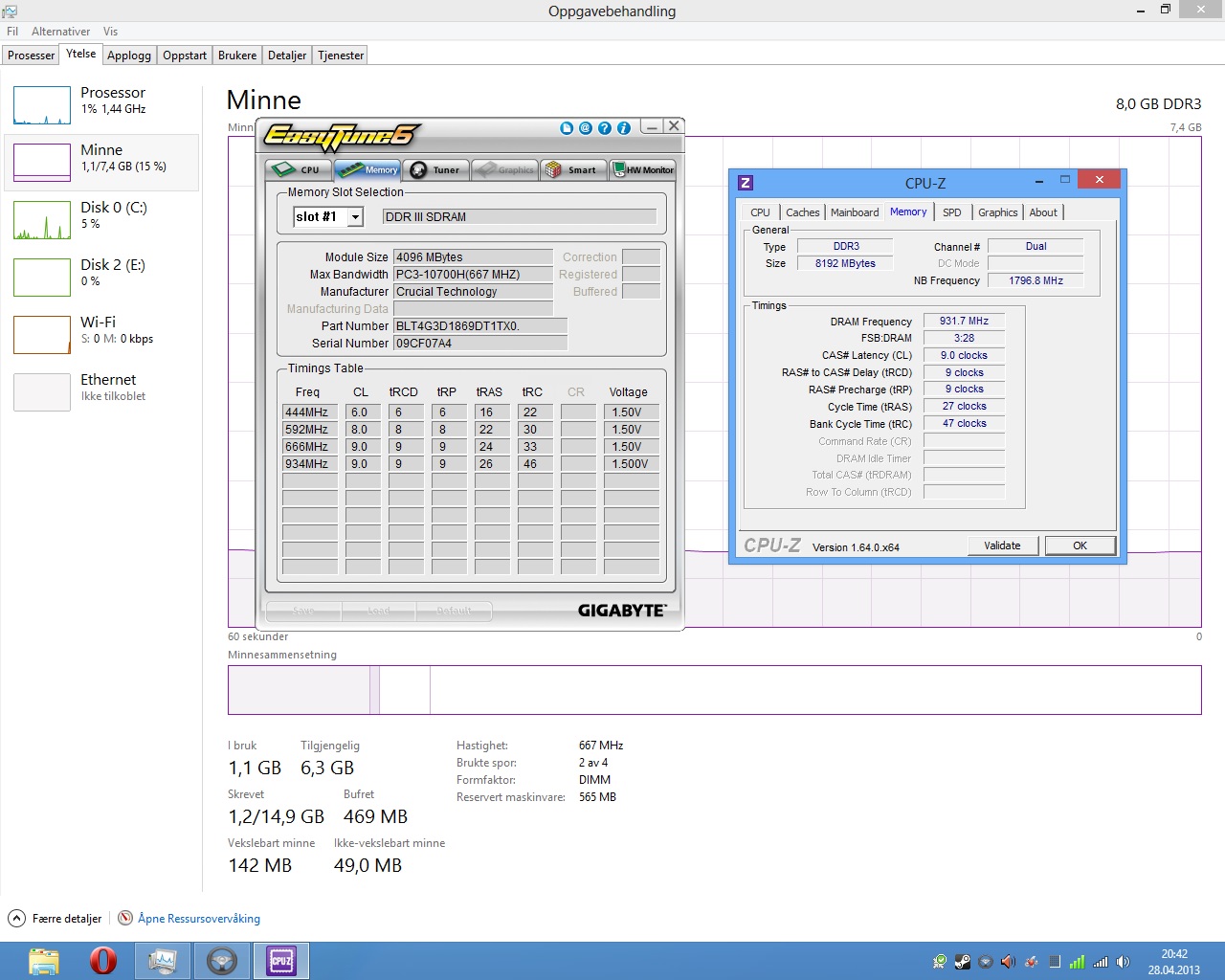This screenshot has width=1225, height=980.
Task: Open the slot #1 dropdown in EasyTune6
Action: [x=355, y=217]
